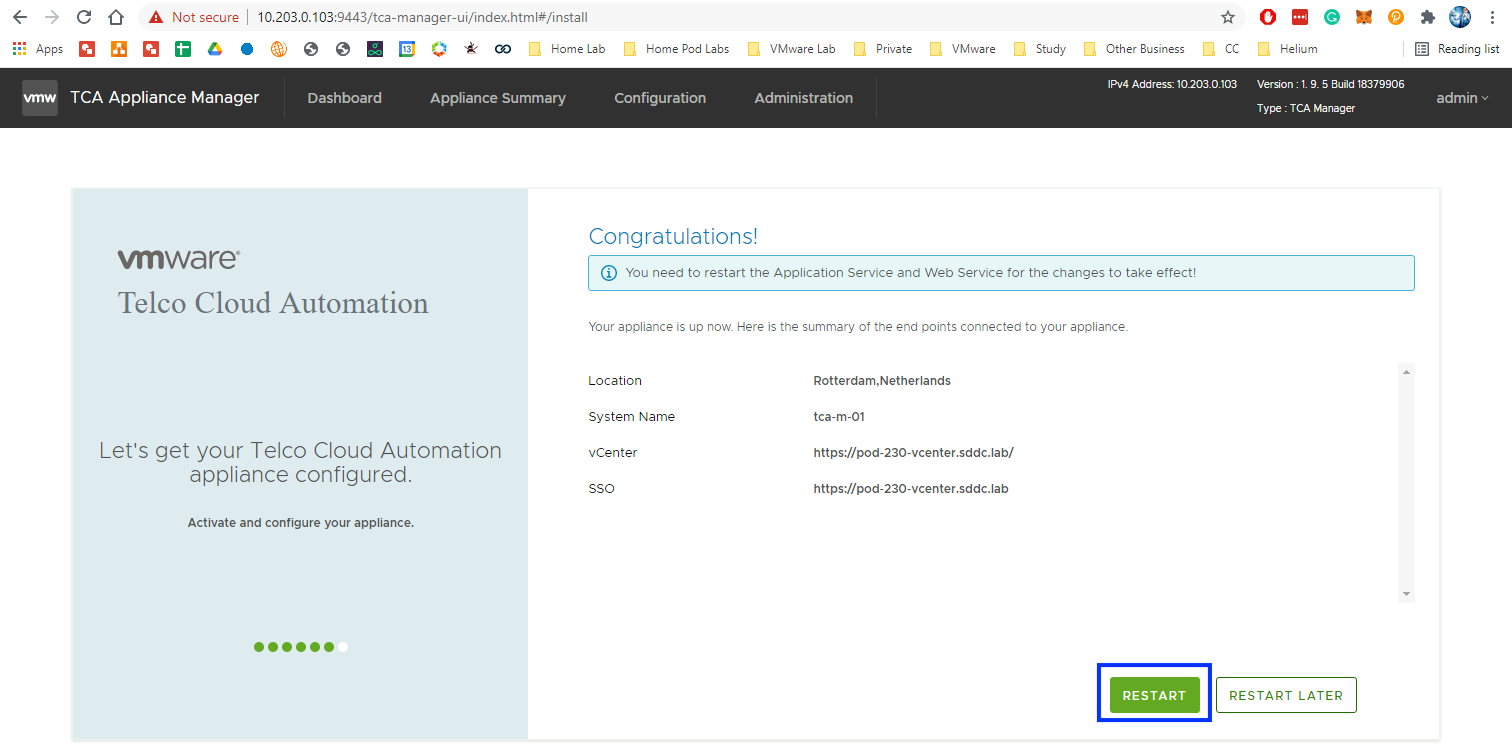1512x755 pixels.
Task: Open the MetaMask fox extension icon
Action: coord(1363,17)
